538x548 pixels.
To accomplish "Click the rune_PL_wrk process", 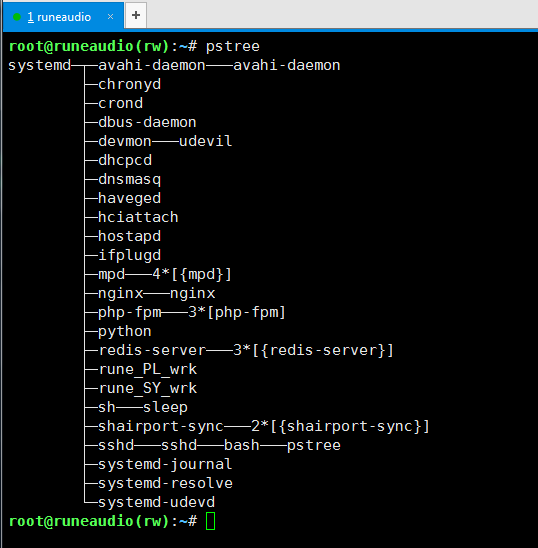I will coord(148,370).
